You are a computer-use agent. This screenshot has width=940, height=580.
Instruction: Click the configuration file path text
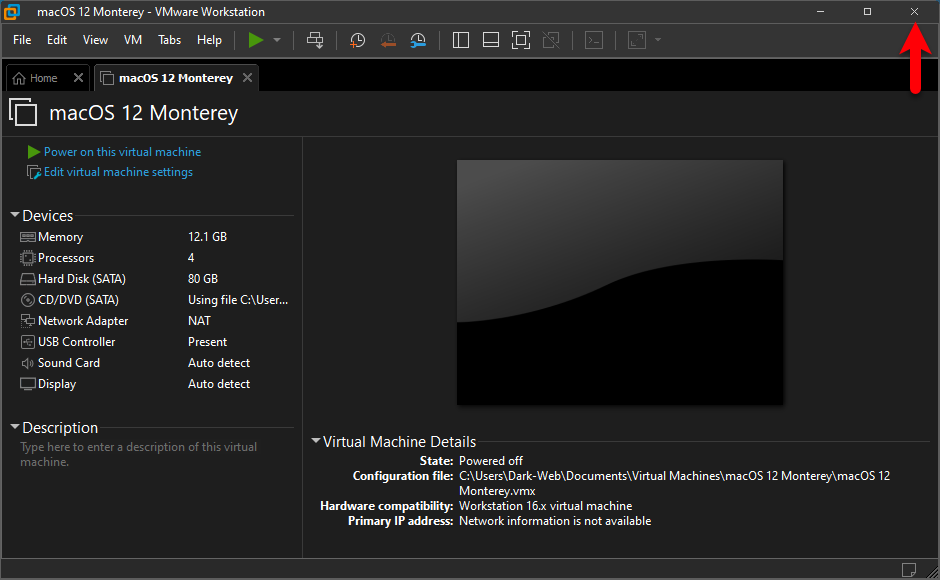[674, 483]
